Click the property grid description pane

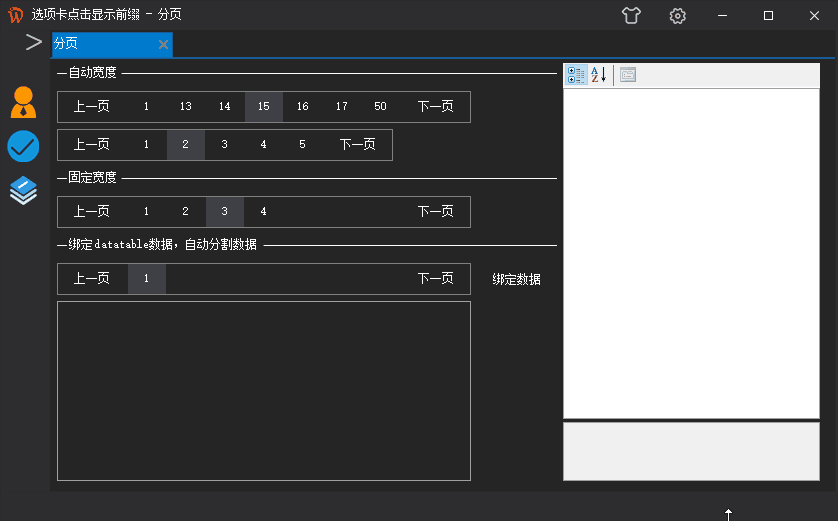(x=691, y=451)
